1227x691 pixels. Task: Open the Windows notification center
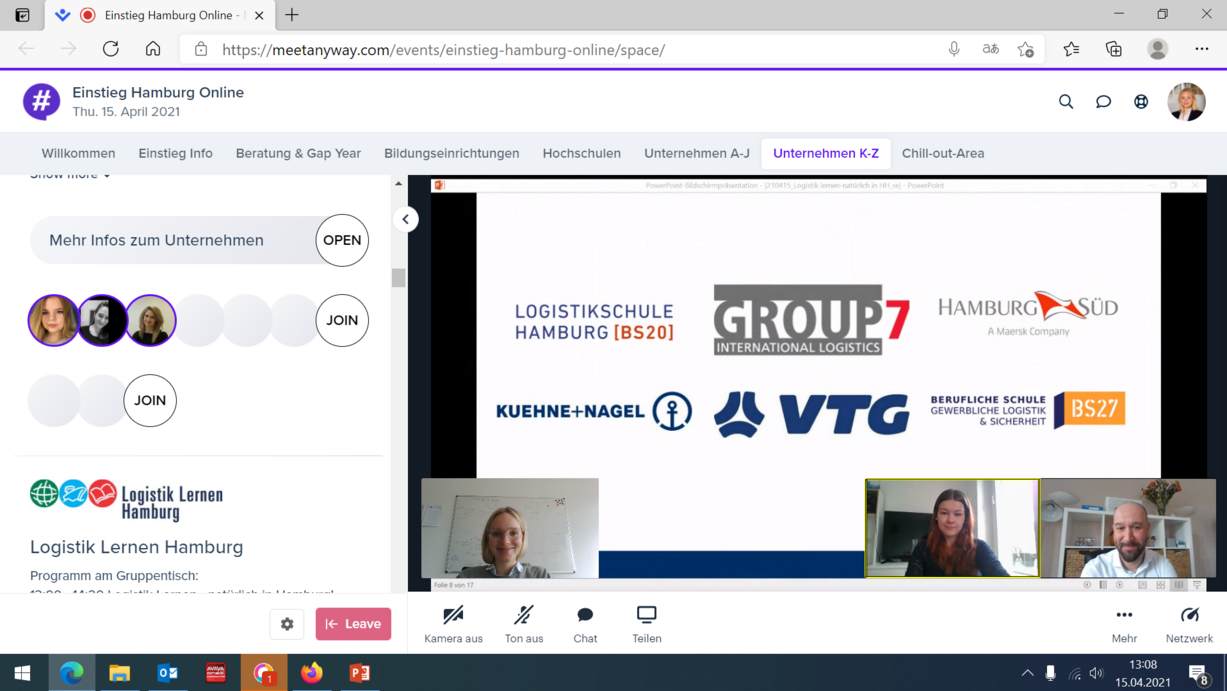pos(1199,673)
